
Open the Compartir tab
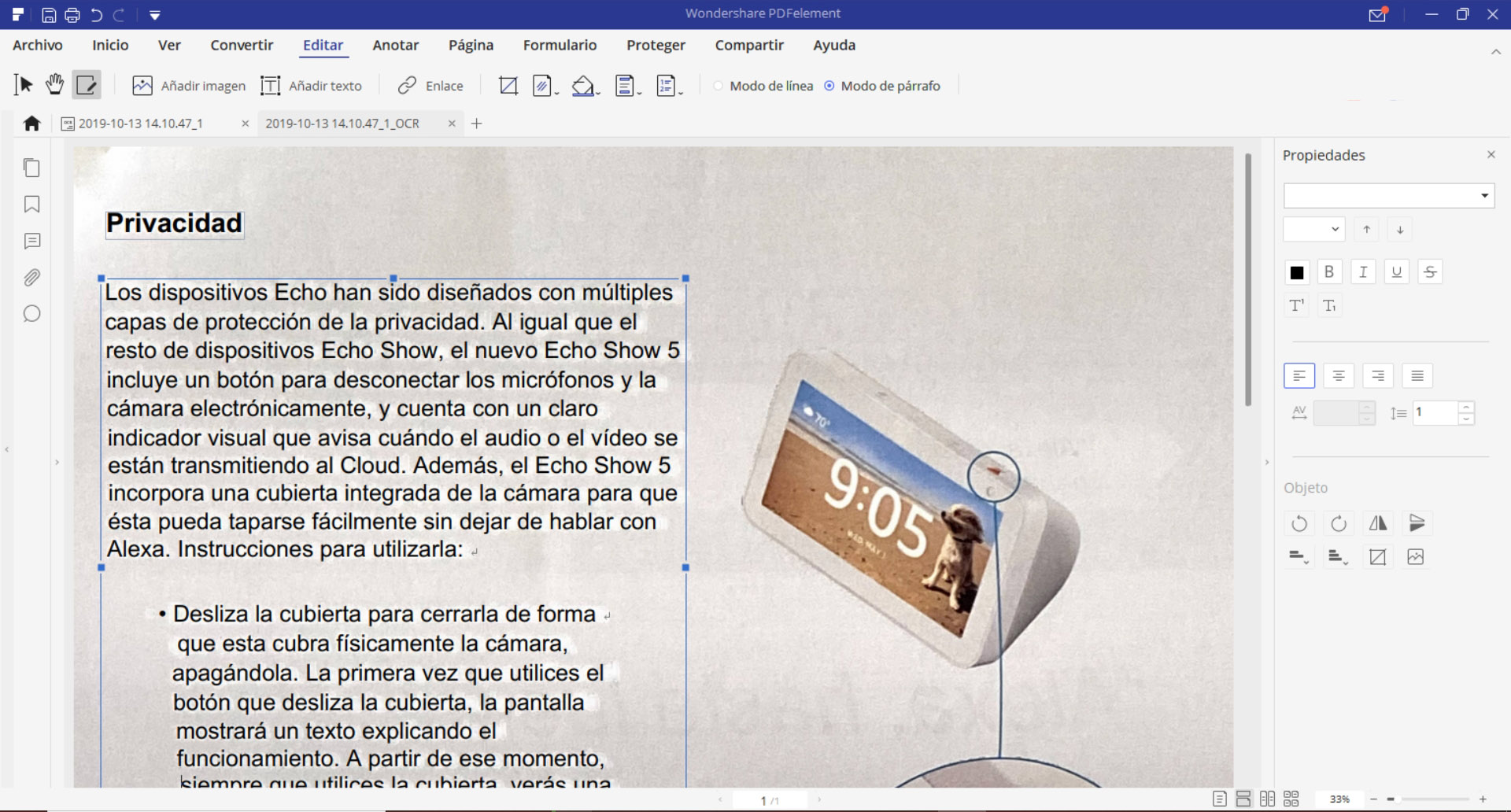(749, 46)
